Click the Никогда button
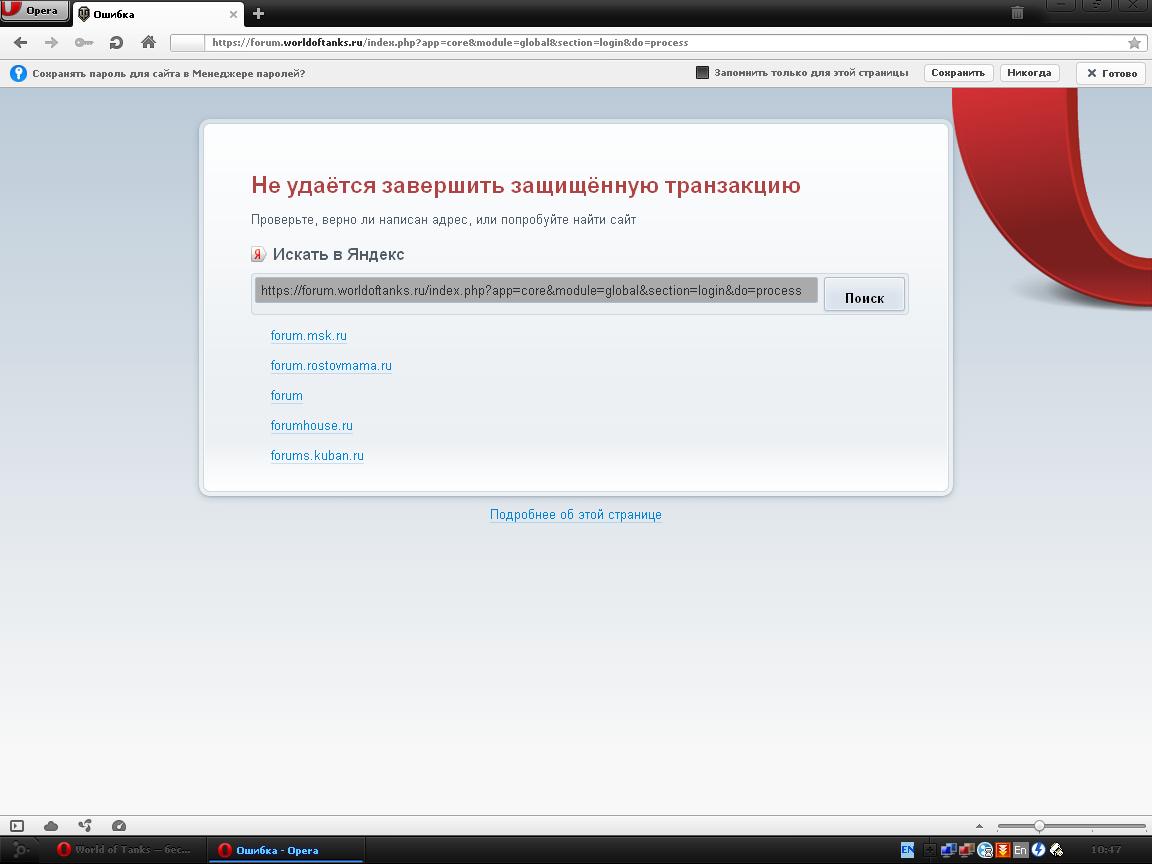Screen dimensions: 1152x864 1029,73
